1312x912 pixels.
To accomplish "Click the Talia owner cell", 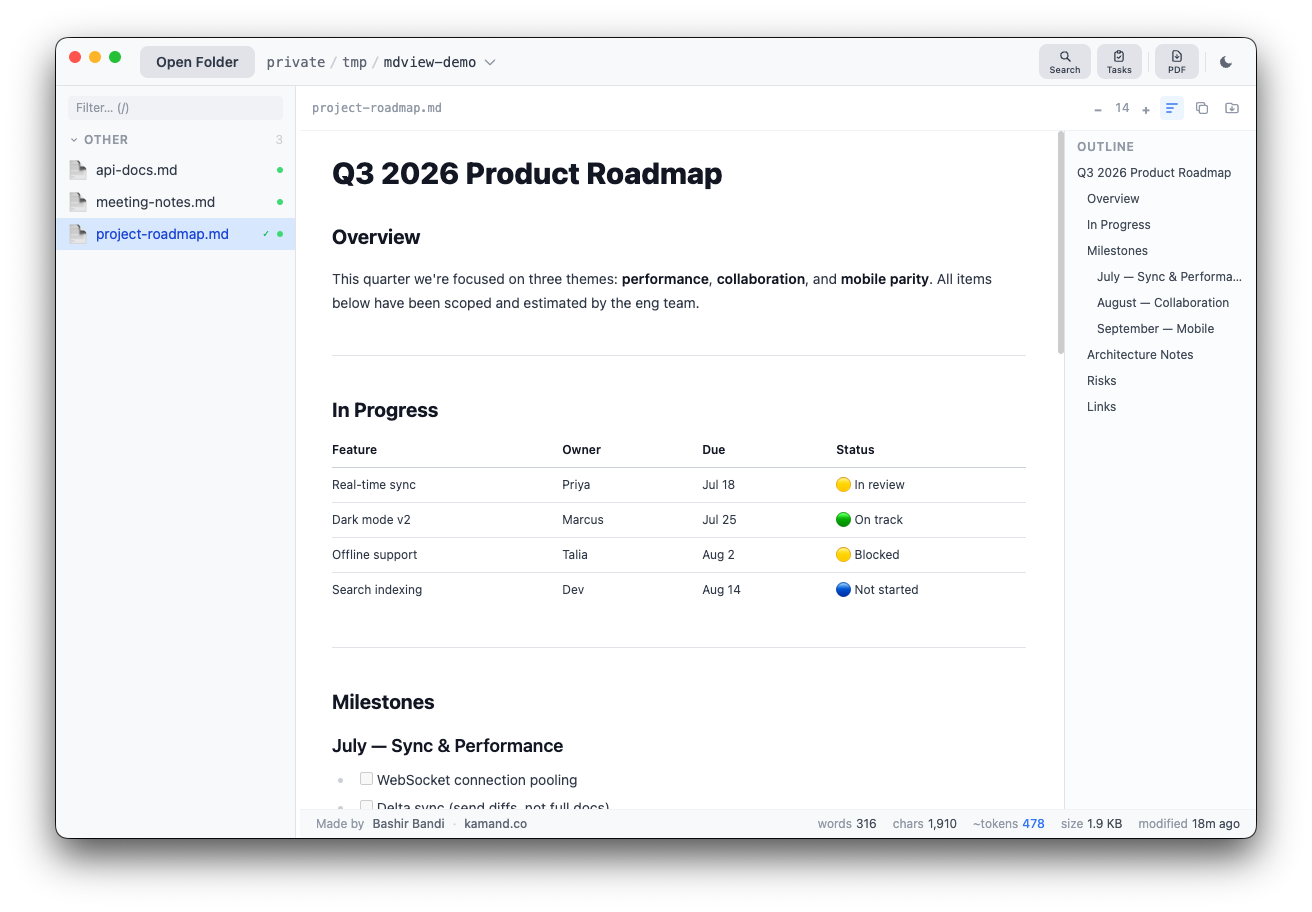I will coord(575,555).
